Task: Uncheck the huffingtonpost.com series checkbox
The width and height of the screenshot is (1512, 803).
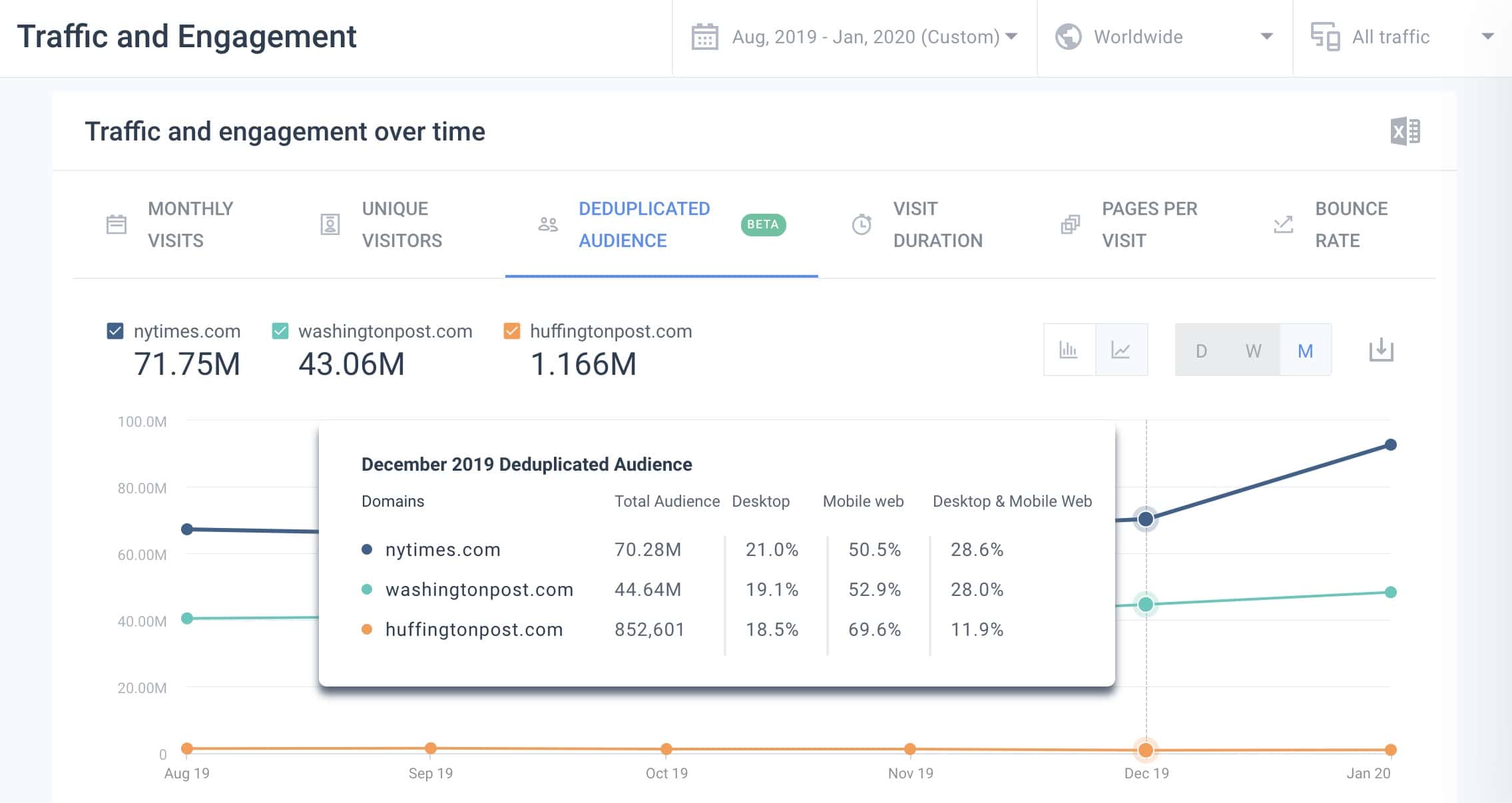Action: [512, 331]
